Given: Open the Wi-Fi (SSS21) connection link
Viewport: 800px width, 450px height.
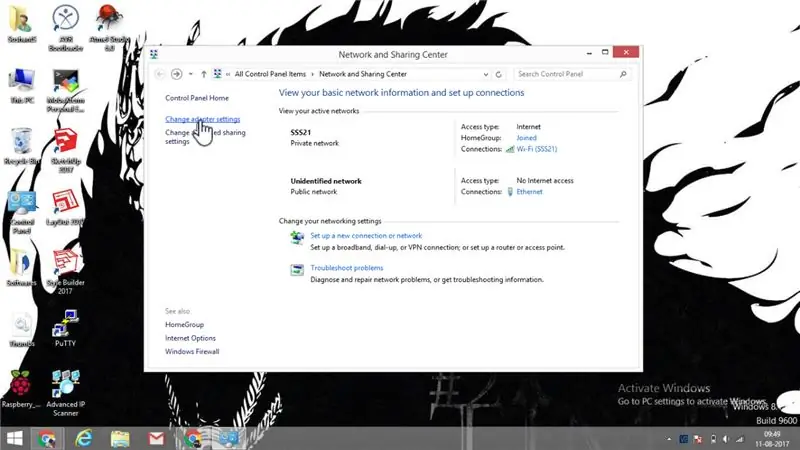Looking at the screenshot, I should pyautogui.click(x=537, y=149).
